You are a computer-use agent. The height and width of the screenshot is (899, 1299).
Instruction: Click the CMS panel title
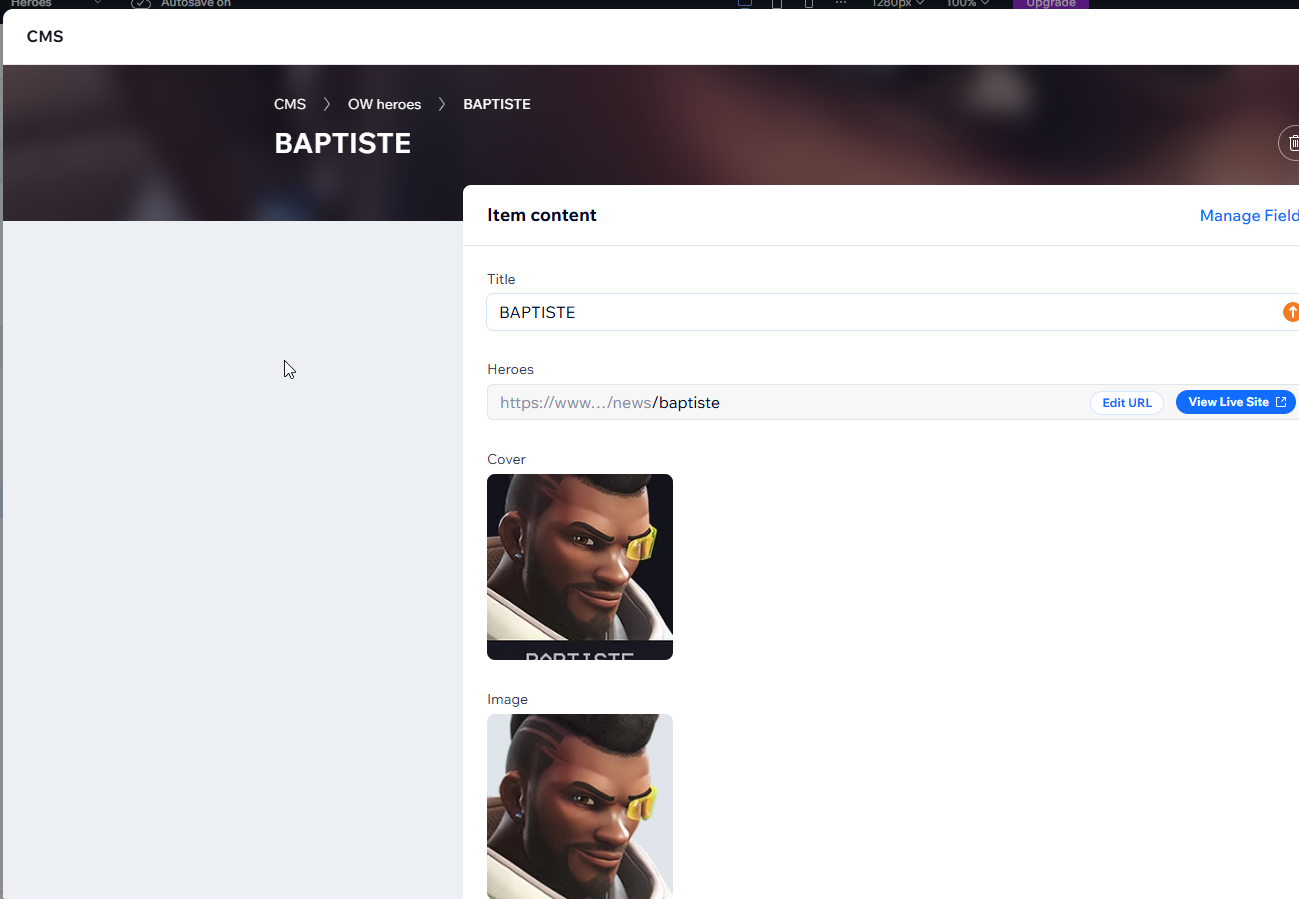point(45,37)
